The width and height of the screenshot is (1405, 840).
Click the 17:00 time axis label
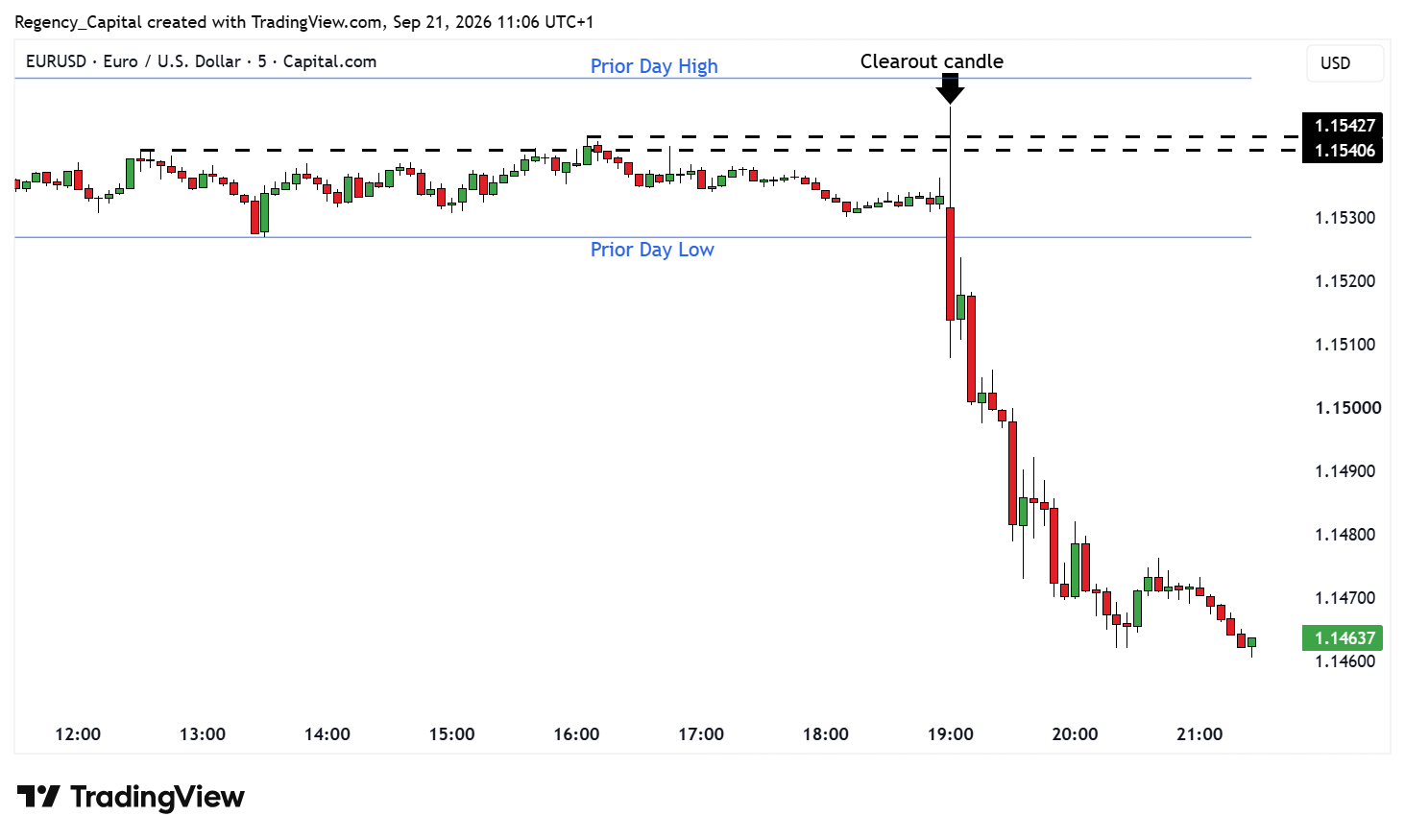pos(701,734)
